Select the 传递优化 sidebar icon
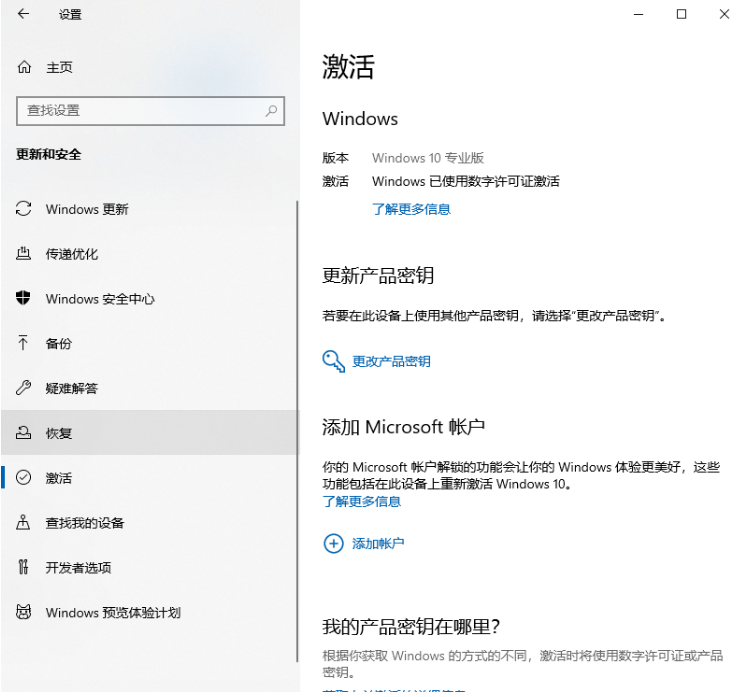Viewport: 745px width, 697px height. pos(24,254)
